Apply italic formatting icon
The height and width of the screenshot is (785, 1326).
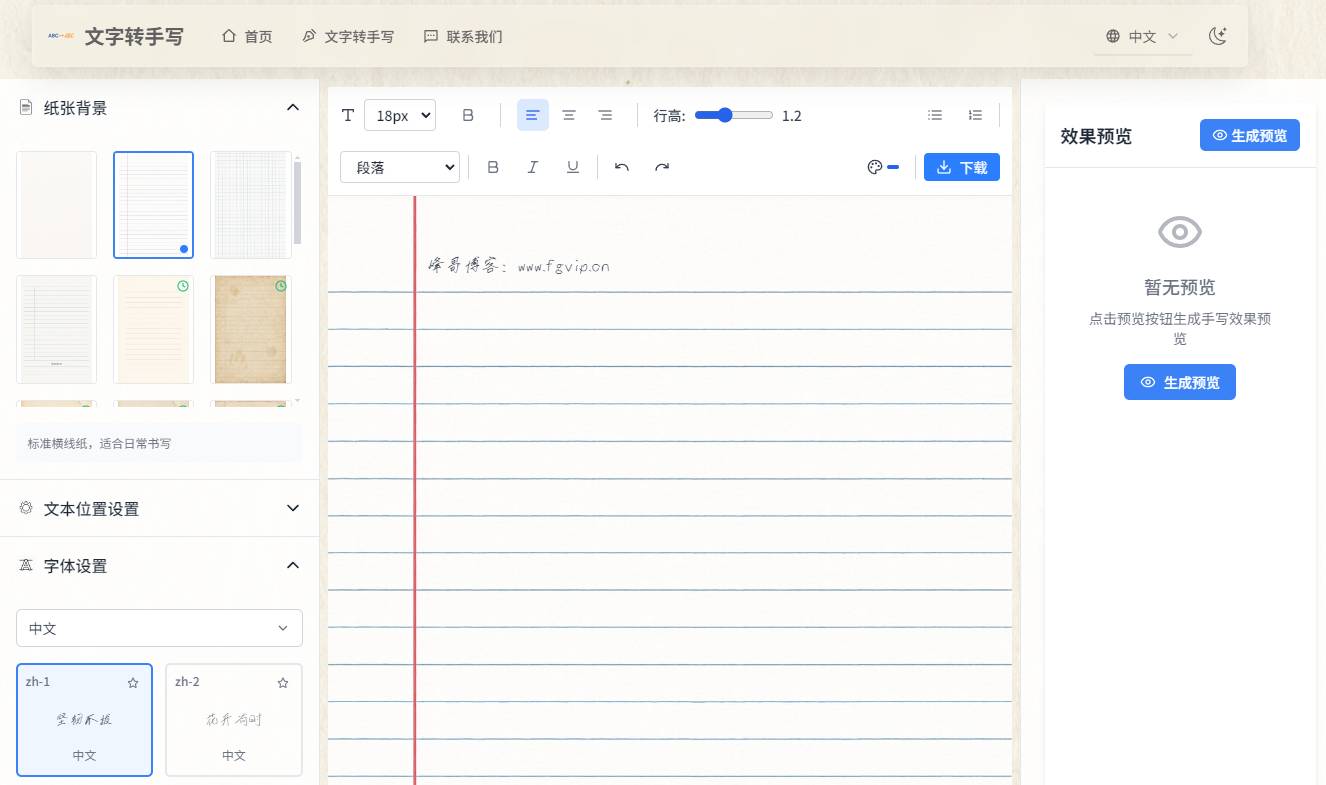[x=533, y=167]
